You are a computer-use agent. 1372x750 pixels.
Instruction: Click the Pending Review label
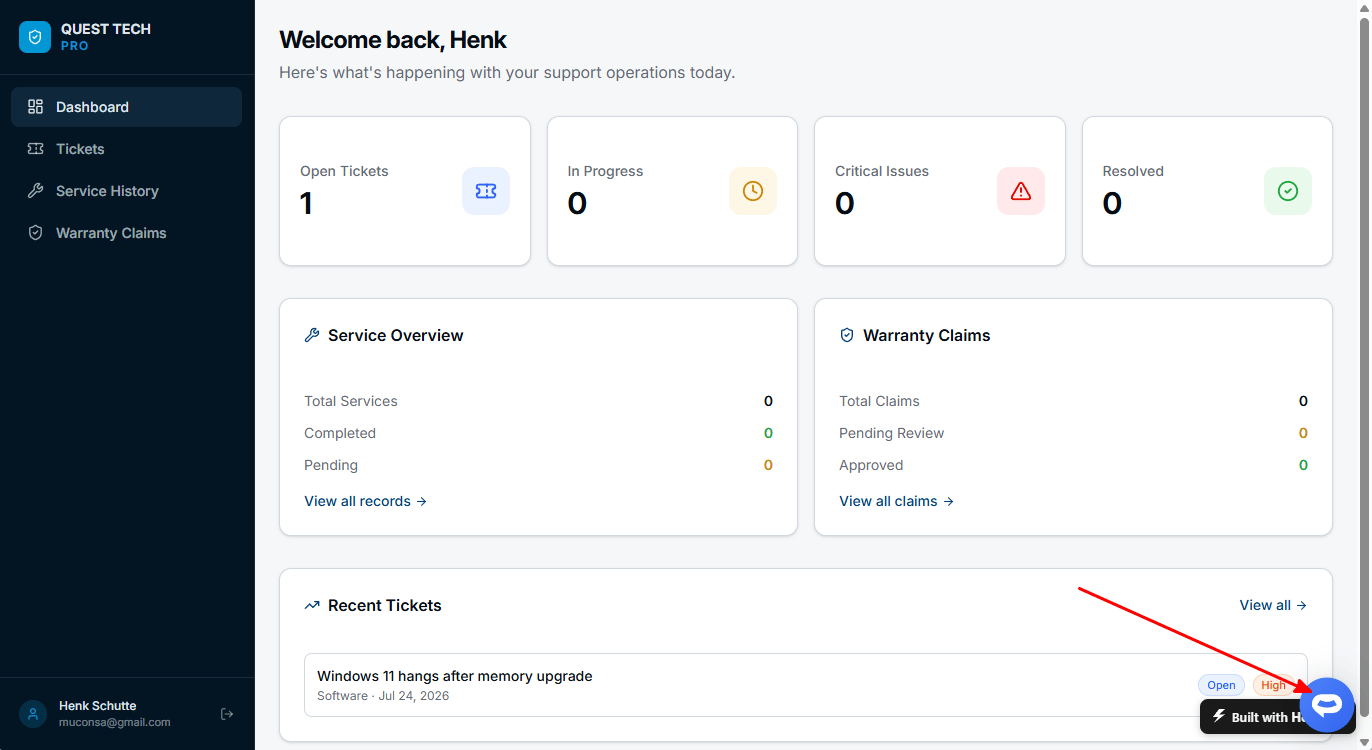pos(891,433)
